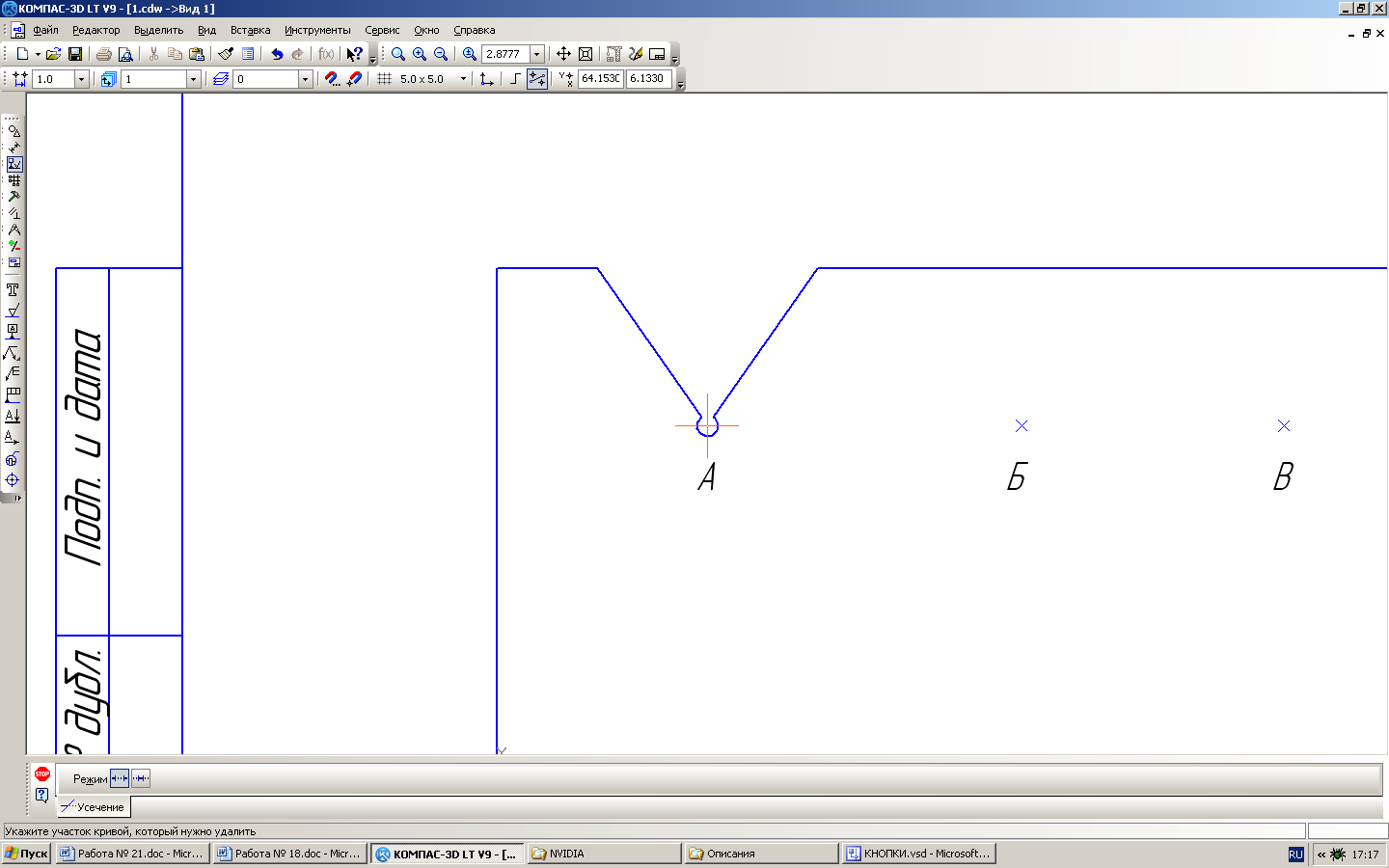Click the Y coordinate field 6.1330
The width and height of the screenshot is (1389, 868).
tap(649, 79)
